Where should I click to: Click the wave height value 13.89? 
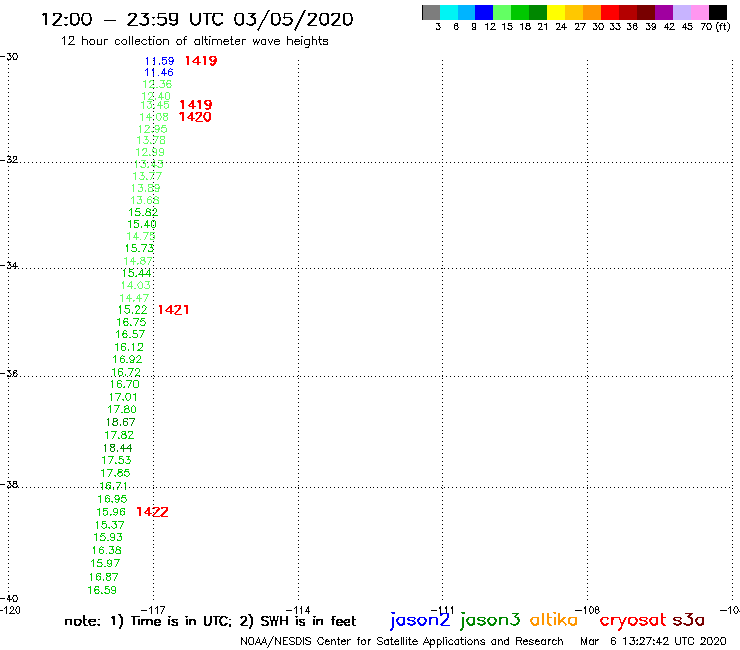(x=145, y=188)
